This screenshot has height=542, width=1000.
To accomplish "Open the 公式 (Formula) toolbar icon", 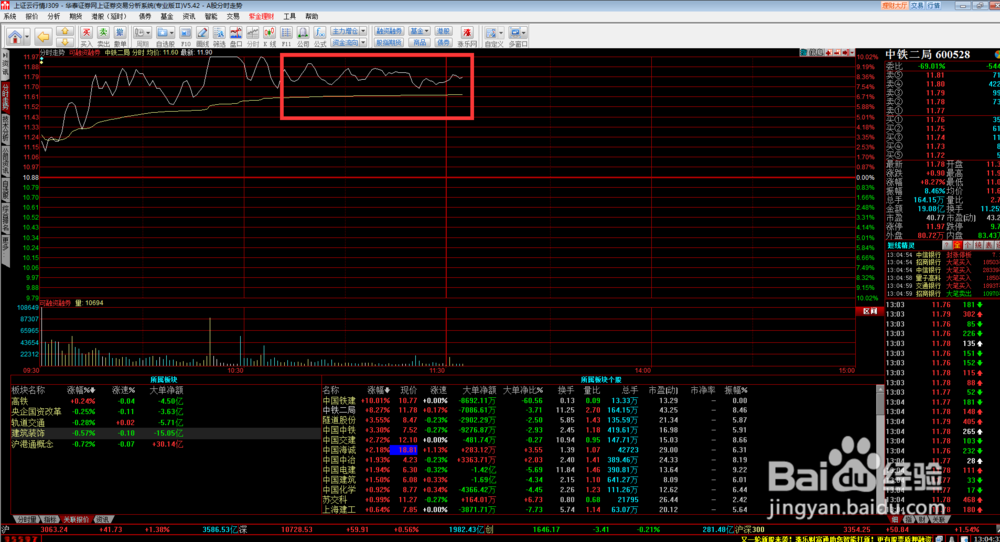I will coord(320,38).
